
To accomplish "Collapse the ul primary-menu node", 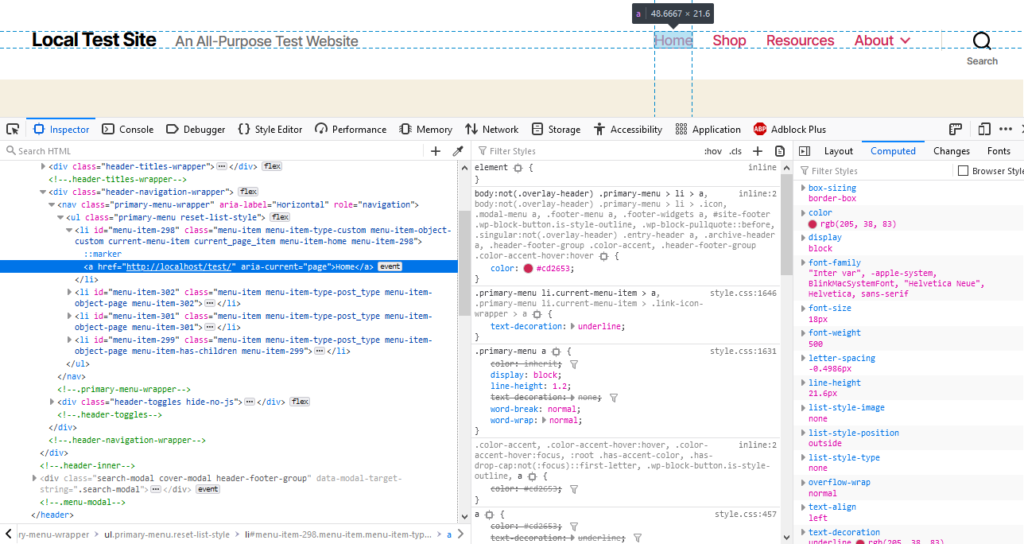I will point(60,217).
